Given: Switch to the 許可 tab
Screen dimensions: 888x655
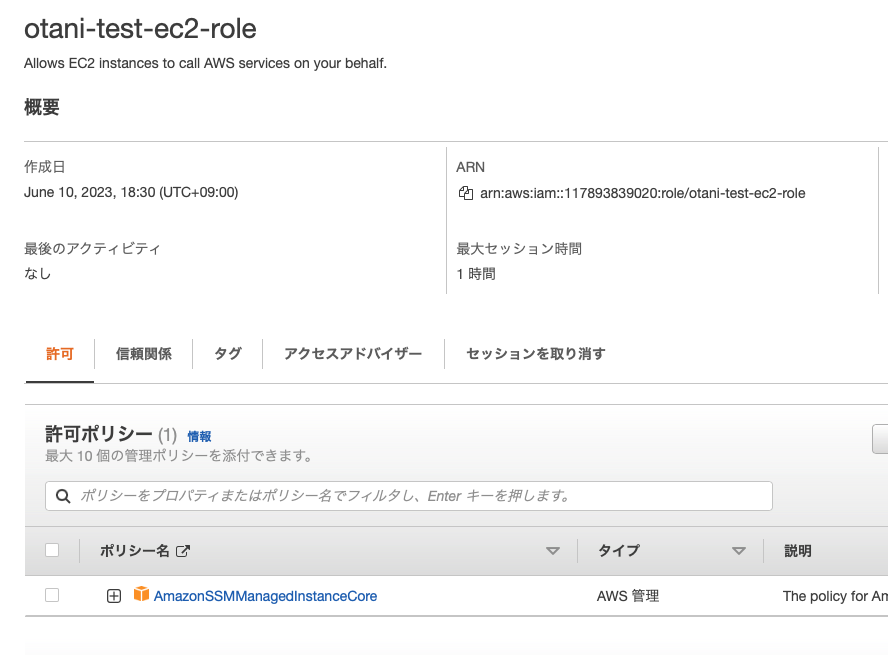Looking at the screenshot, I should tap(60, 354).
